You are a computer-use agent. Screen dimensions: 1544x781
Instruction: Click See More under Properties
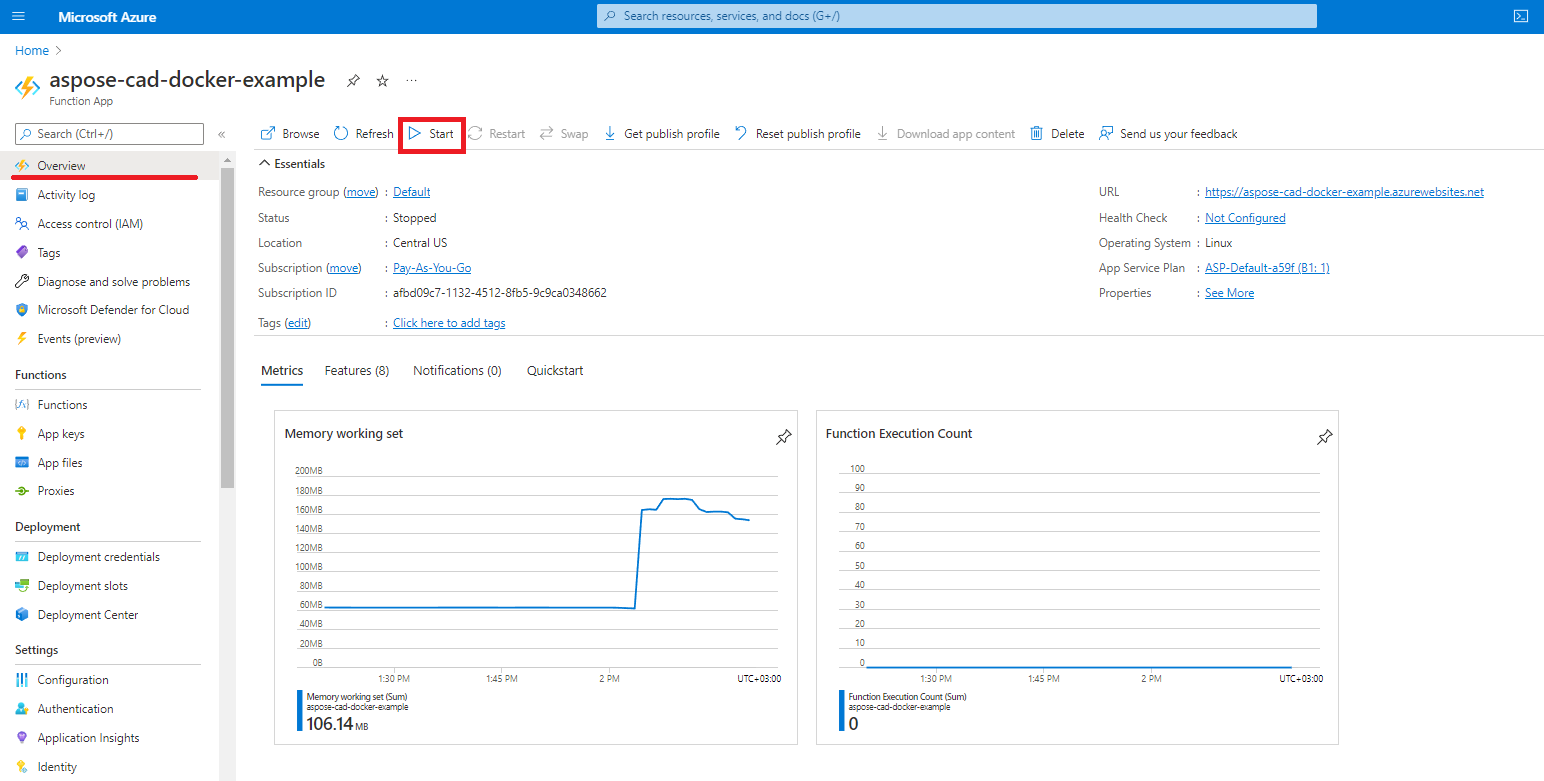click(1229, 293)
